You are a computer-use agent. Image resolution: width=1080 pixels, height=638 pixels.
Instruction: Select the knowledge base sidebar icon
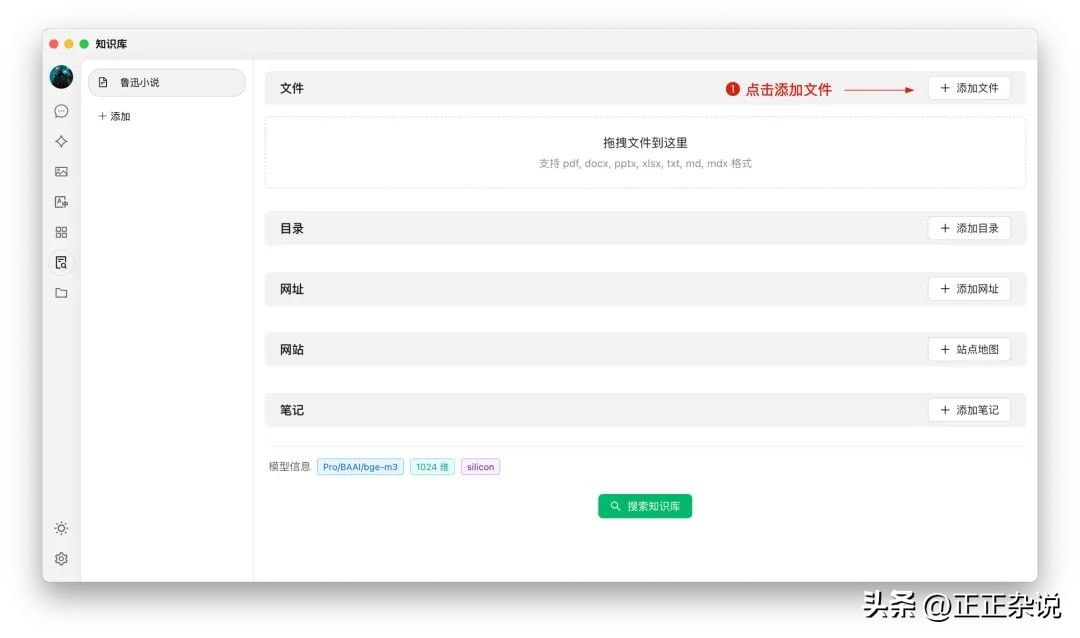click(x=61, y=263)
